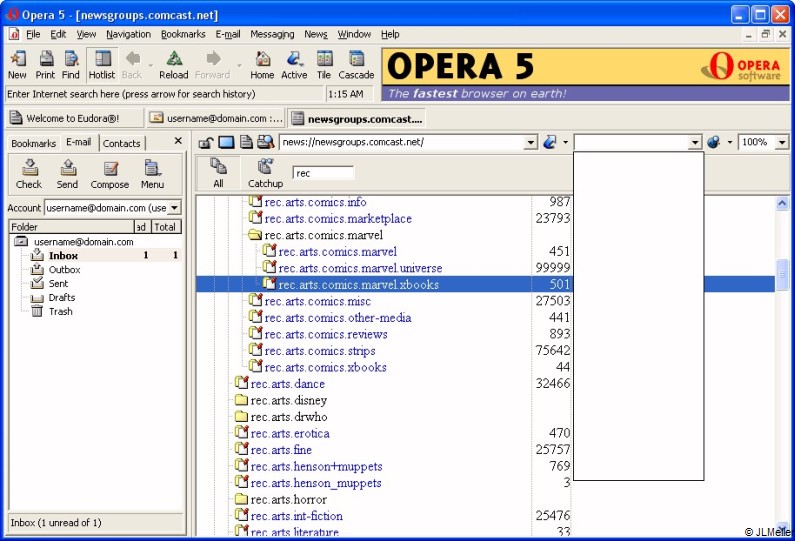The width and height of the screenshot is (795, 541).
Task: Open rec.arts.henson+muppets newsgroup link
Action: (x=316, y=466)
